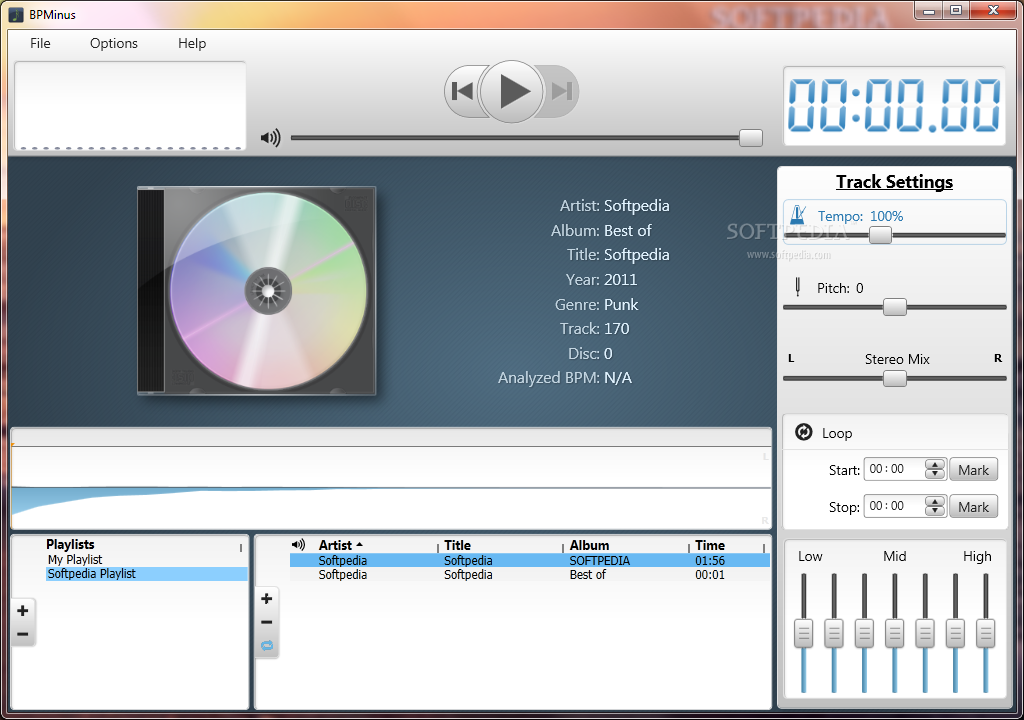Mark the loop Stop position
1024x720 pixels.
click(x=973, y=507)
